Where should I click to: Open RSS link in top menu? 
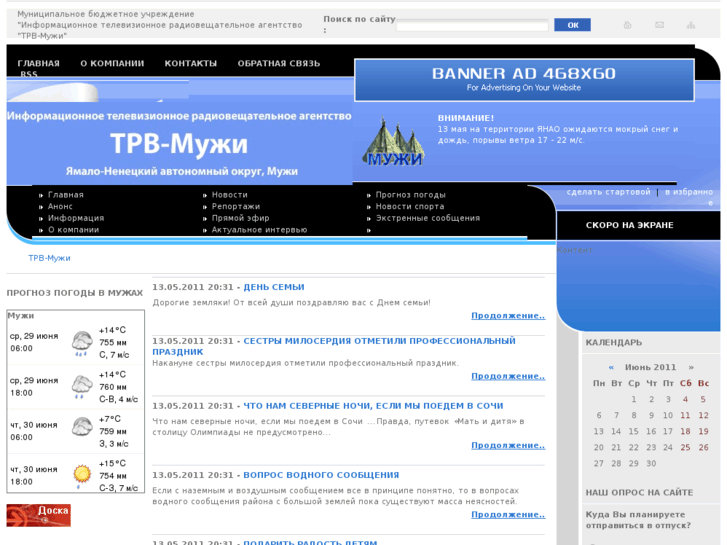(x=29, y=74)
